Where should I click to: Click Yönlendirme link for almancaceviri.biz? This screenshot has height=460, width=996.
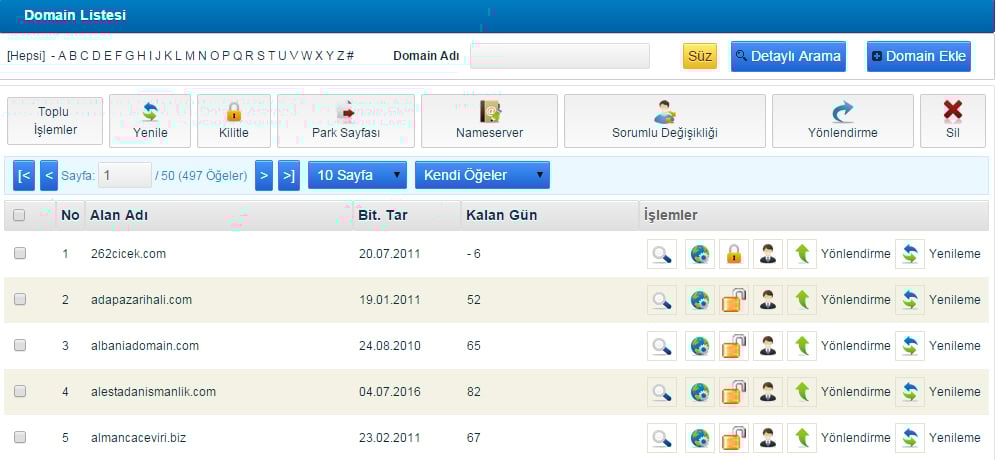856,438
